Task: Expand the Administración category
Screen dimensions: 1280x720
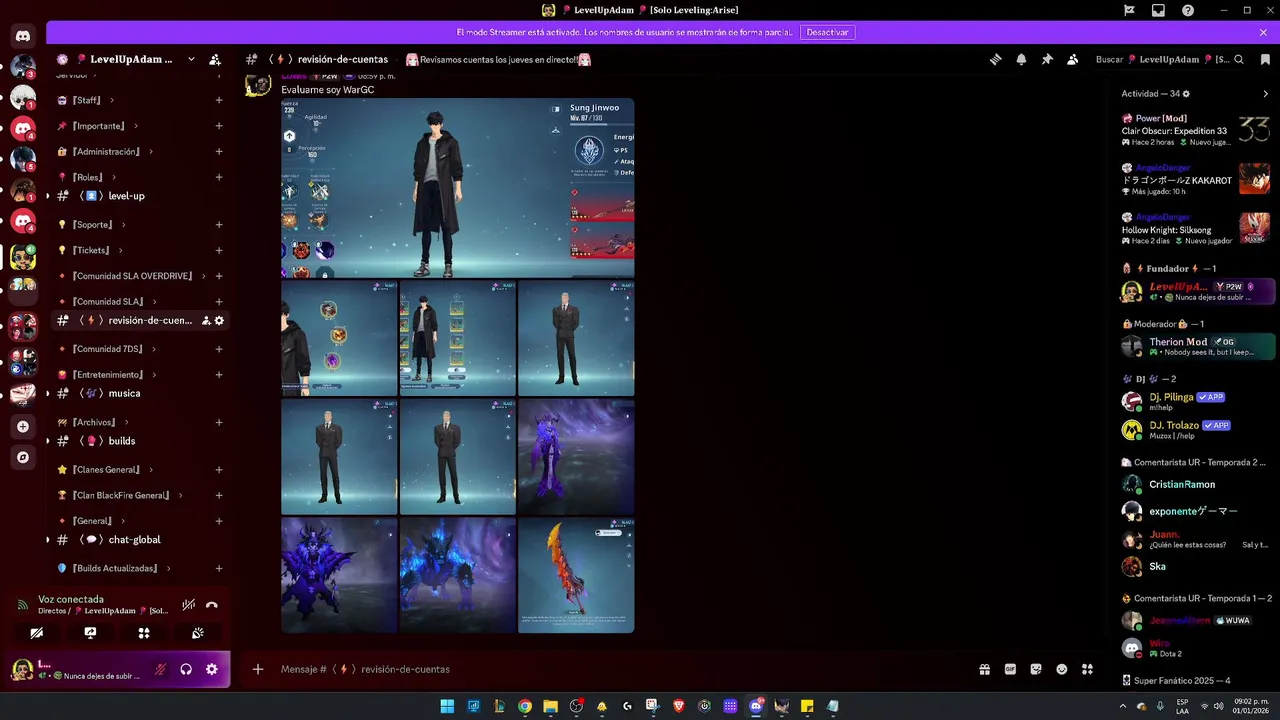Action: (105, 152)
